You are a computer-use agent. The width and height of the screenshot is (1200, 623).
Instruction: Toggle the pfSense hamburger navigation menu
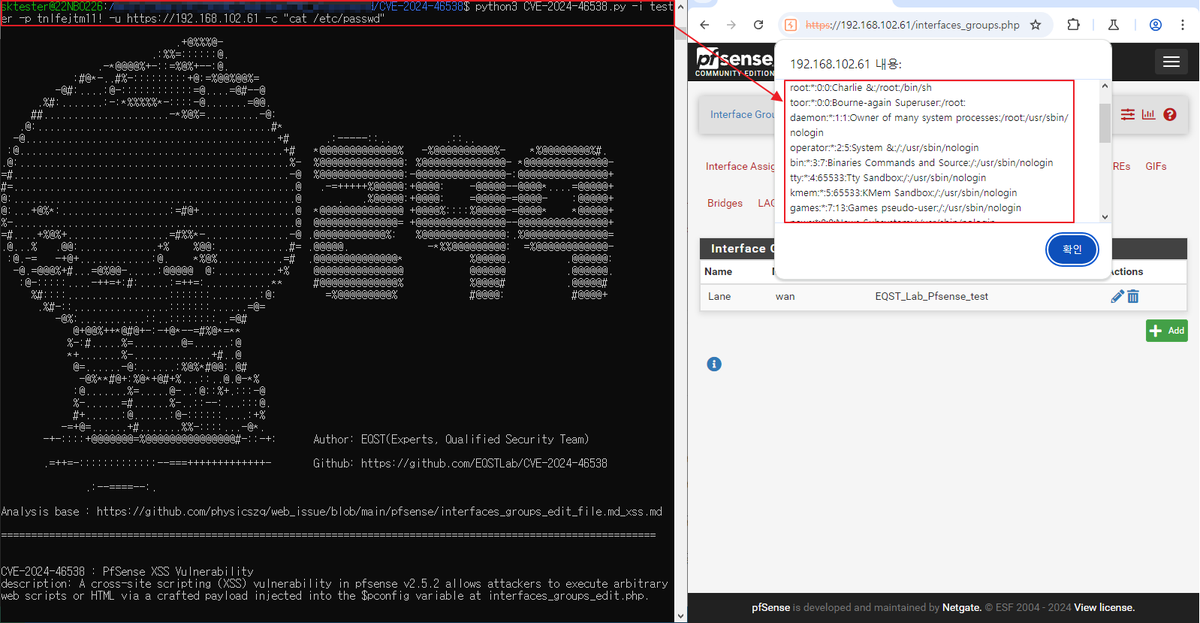pos(1171,62)
